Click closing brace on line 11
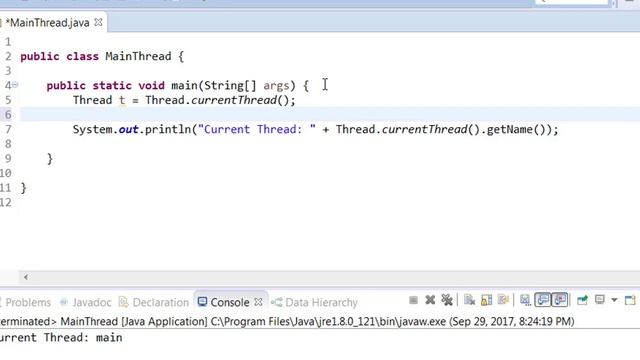The width and height of the screenshot is (640, 360). click(23, 188)
